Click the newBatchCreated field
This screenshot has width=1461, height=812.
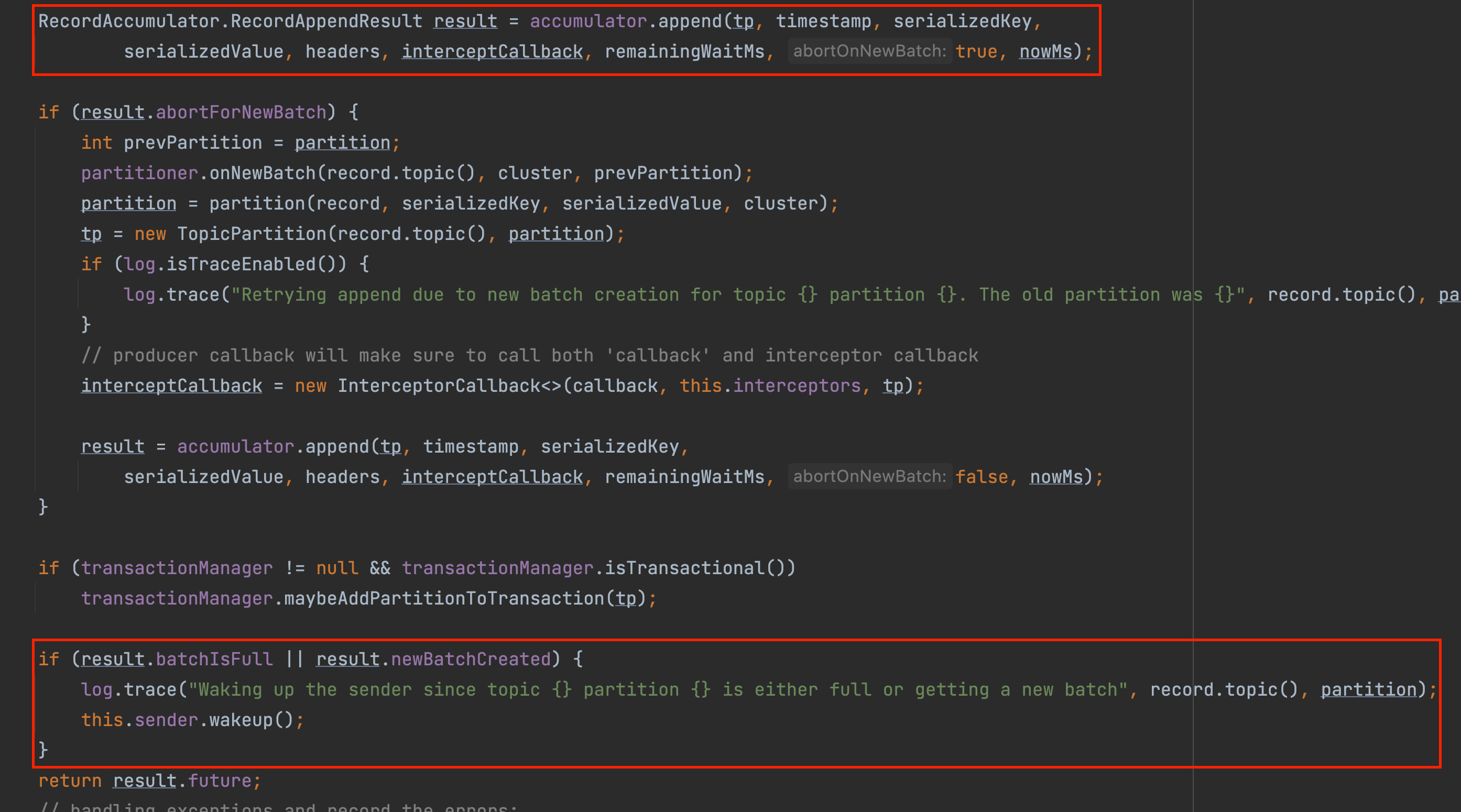coord(471,659)
